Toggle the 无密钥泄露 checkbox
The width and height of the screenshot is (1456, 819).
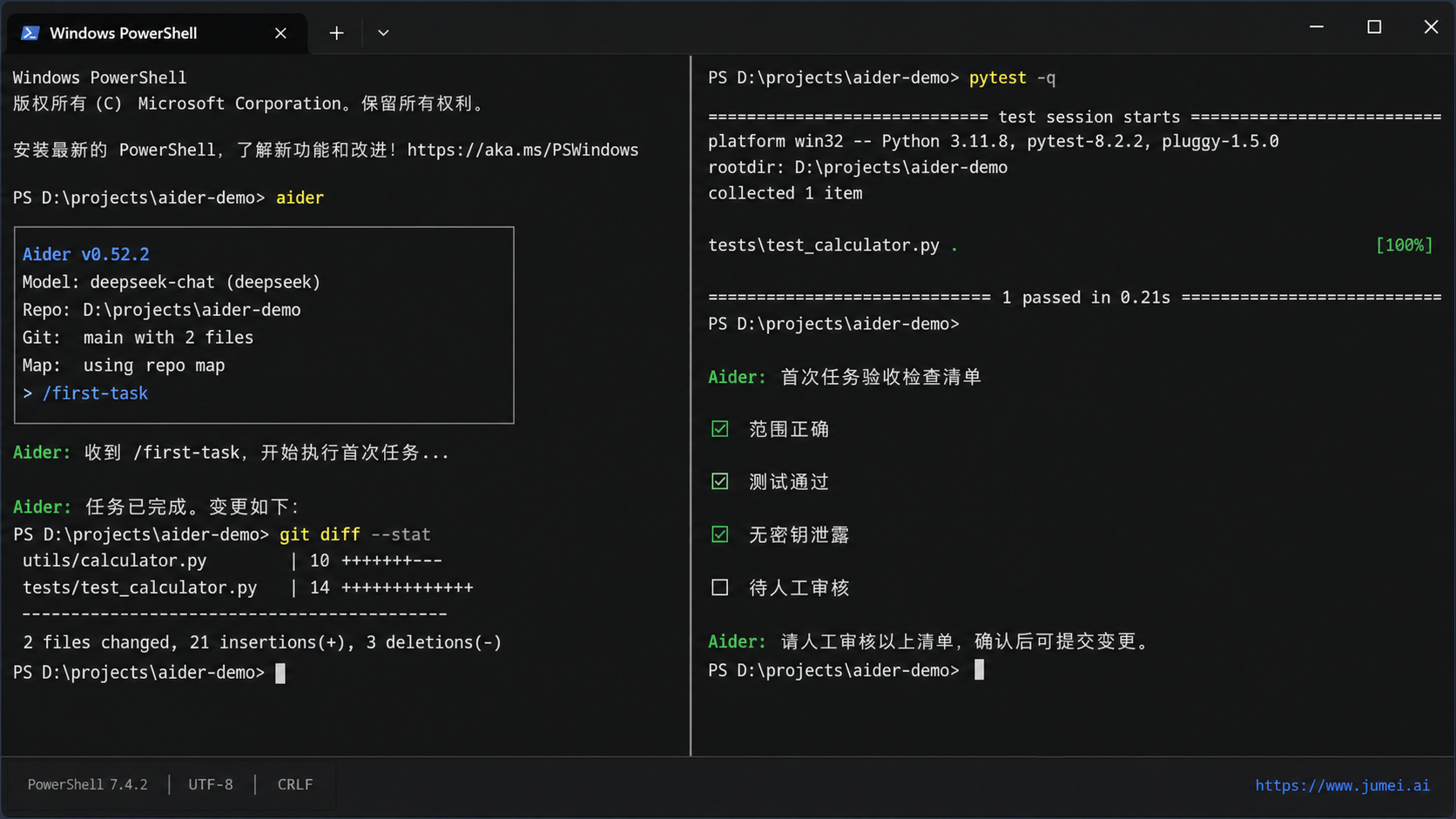720,534
